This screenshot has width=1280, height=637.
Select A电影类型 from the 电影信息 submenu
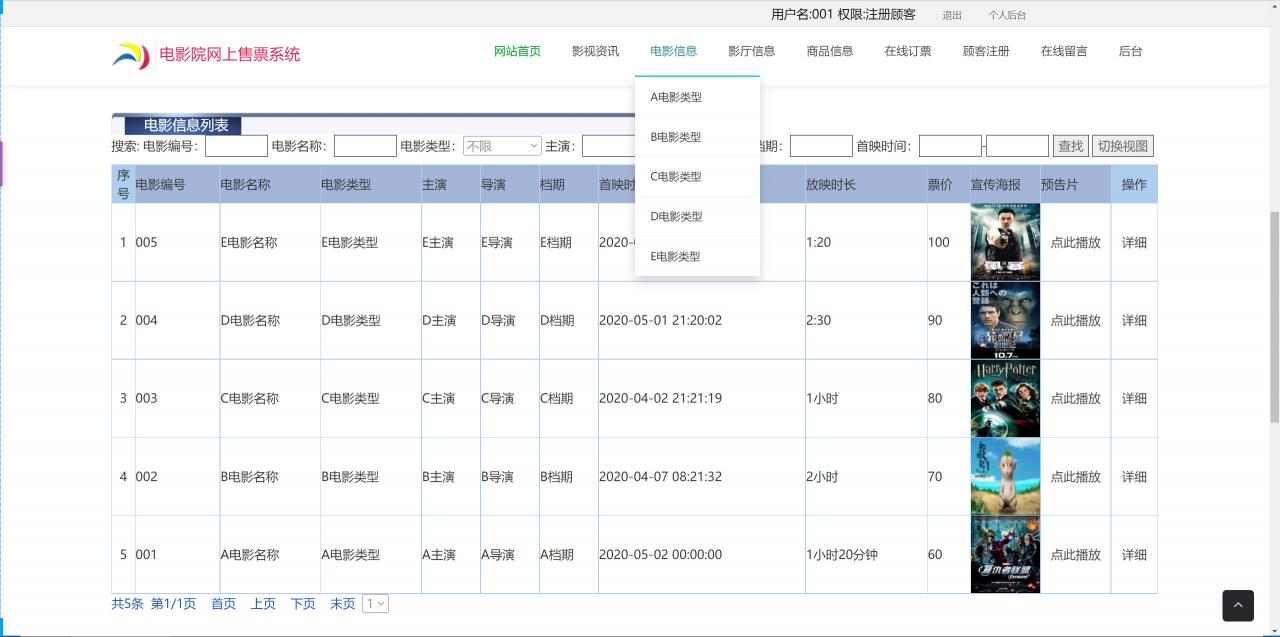pos(676,97)
